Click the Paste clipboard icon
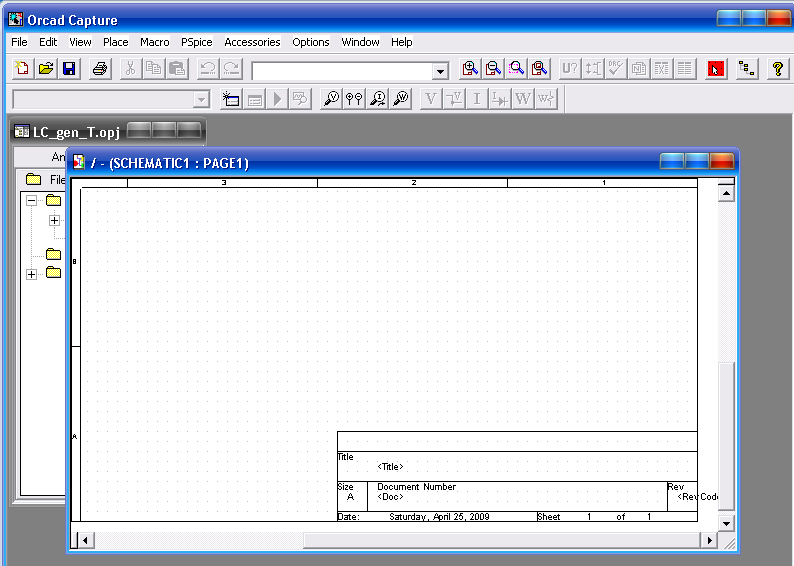This screenshot has height=566, width=794. (177, 68)
